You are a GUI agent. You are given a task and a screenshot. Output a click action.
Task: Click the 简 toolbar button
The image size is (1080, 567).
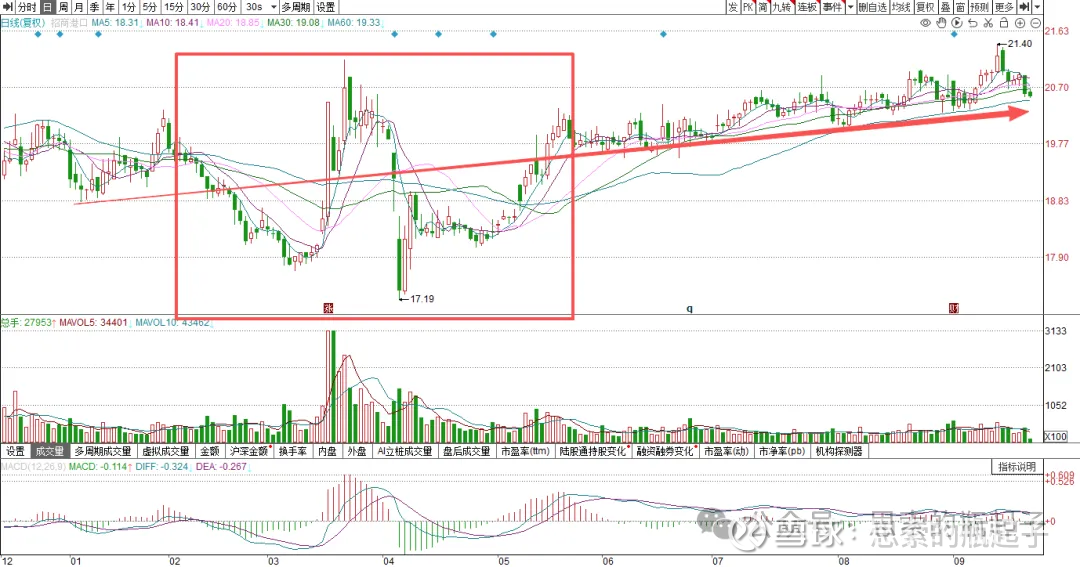pyautogui.click(x=762, y=7)
